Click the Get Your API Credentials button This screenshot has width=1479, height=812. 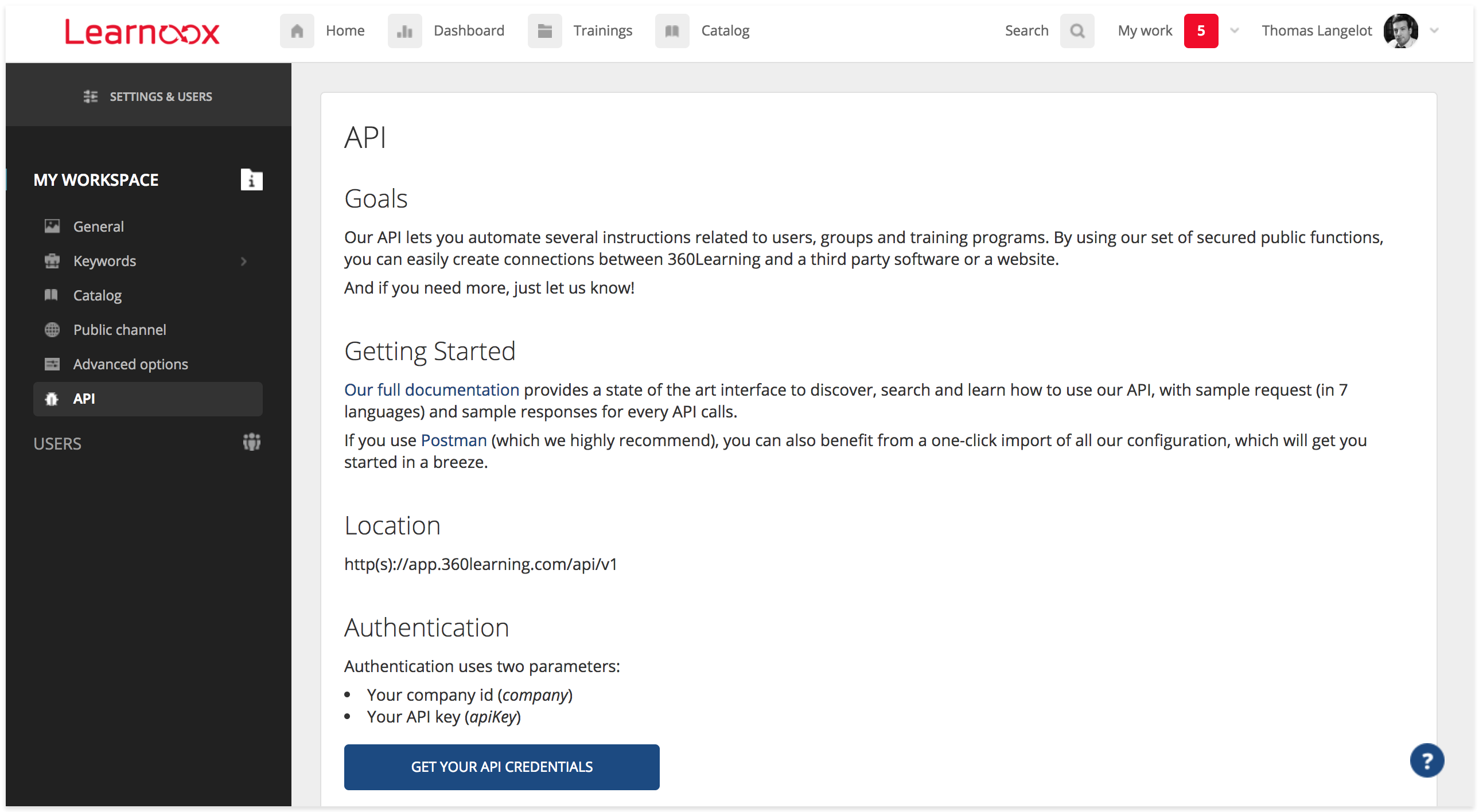click(x=501, y=767)
